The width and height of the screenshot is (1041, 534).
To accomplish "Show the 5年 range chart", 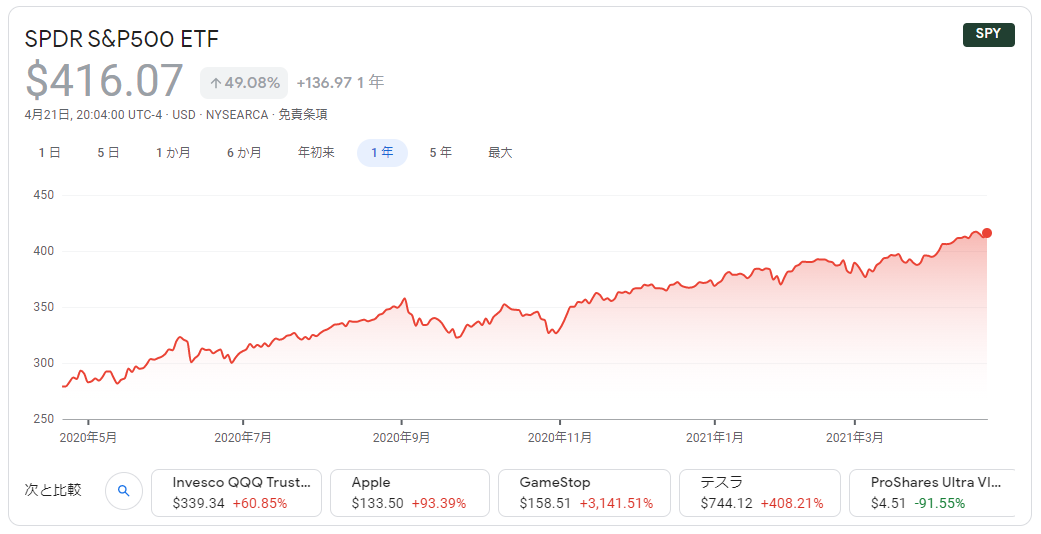I will [441, 153].
